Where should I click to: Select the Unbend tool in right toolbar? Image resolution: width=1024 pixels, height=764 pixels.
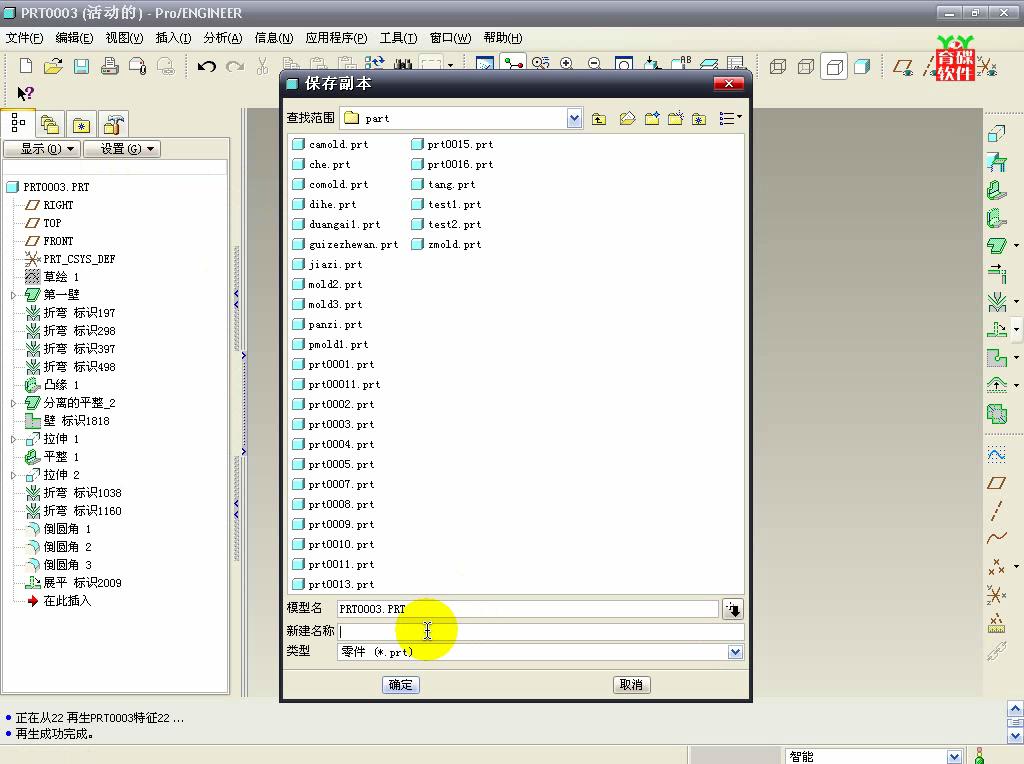tap(997, 330)
